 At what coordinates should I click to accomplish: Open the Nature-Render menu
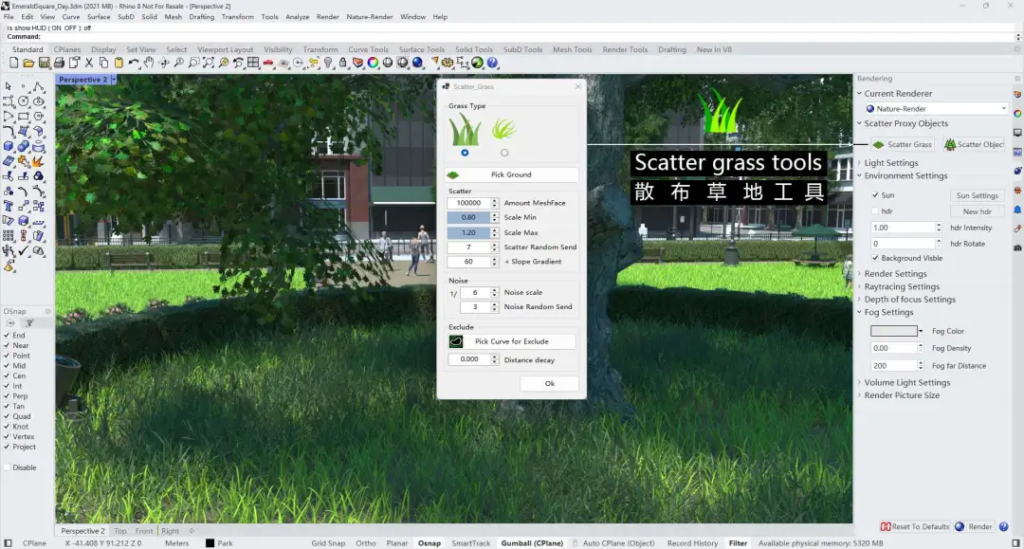click(370, 17)
